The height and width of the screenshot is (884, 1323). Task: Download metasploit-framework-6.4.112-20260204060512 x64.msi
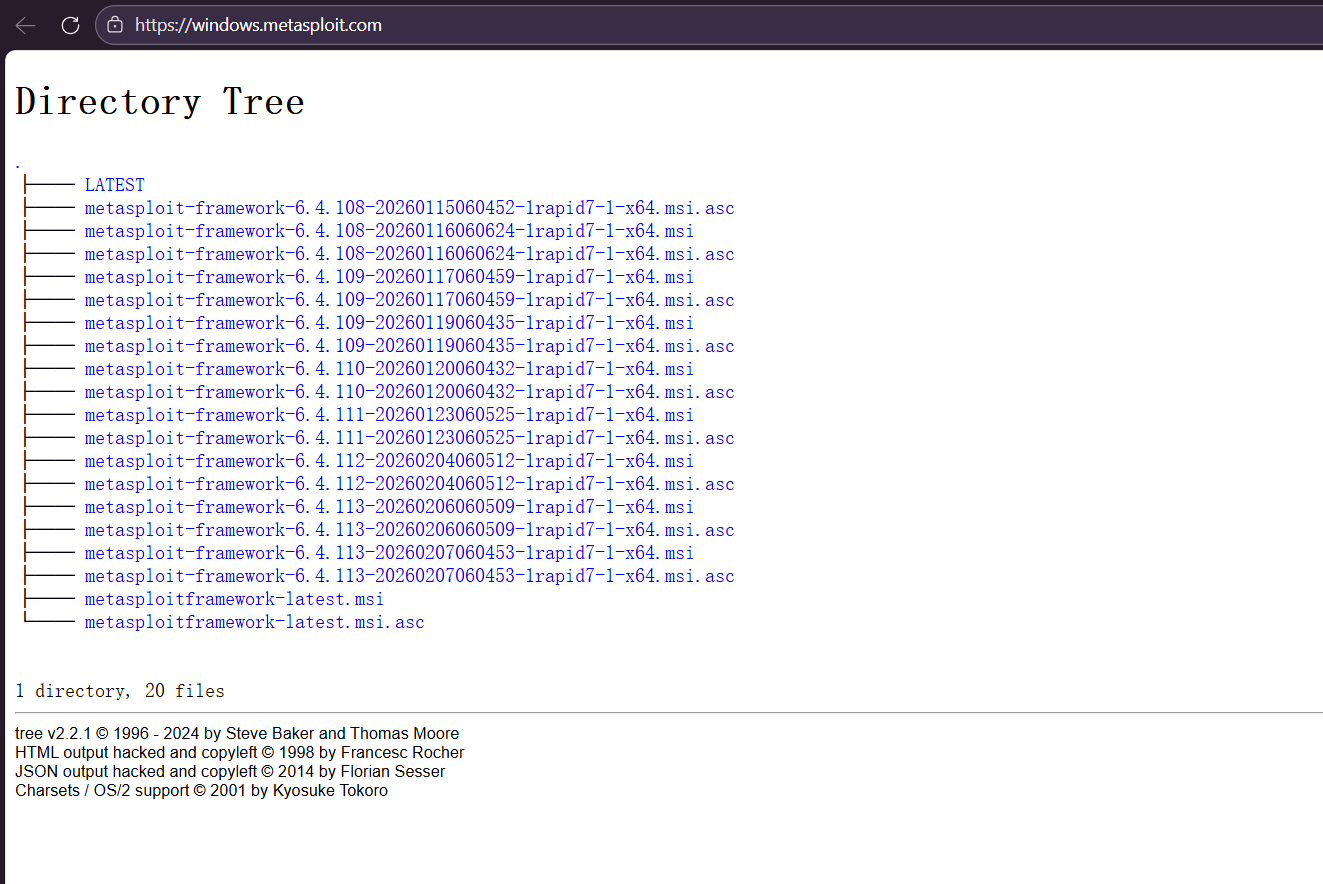pyautogui.click(x=389, y=461)
